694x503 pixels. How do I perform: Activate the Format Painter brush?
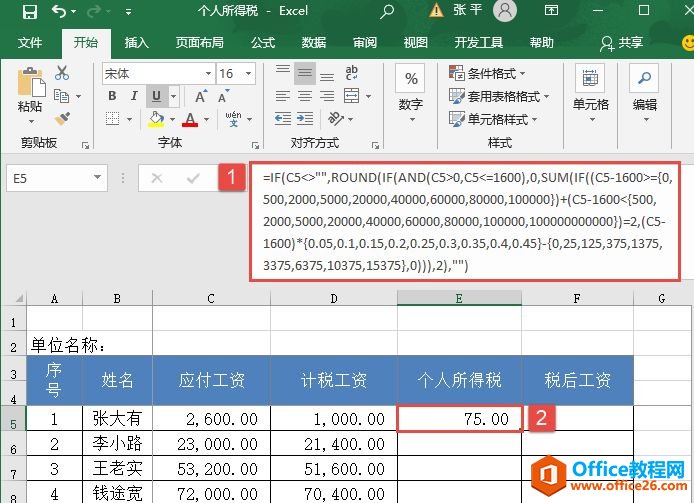(62, 119)
